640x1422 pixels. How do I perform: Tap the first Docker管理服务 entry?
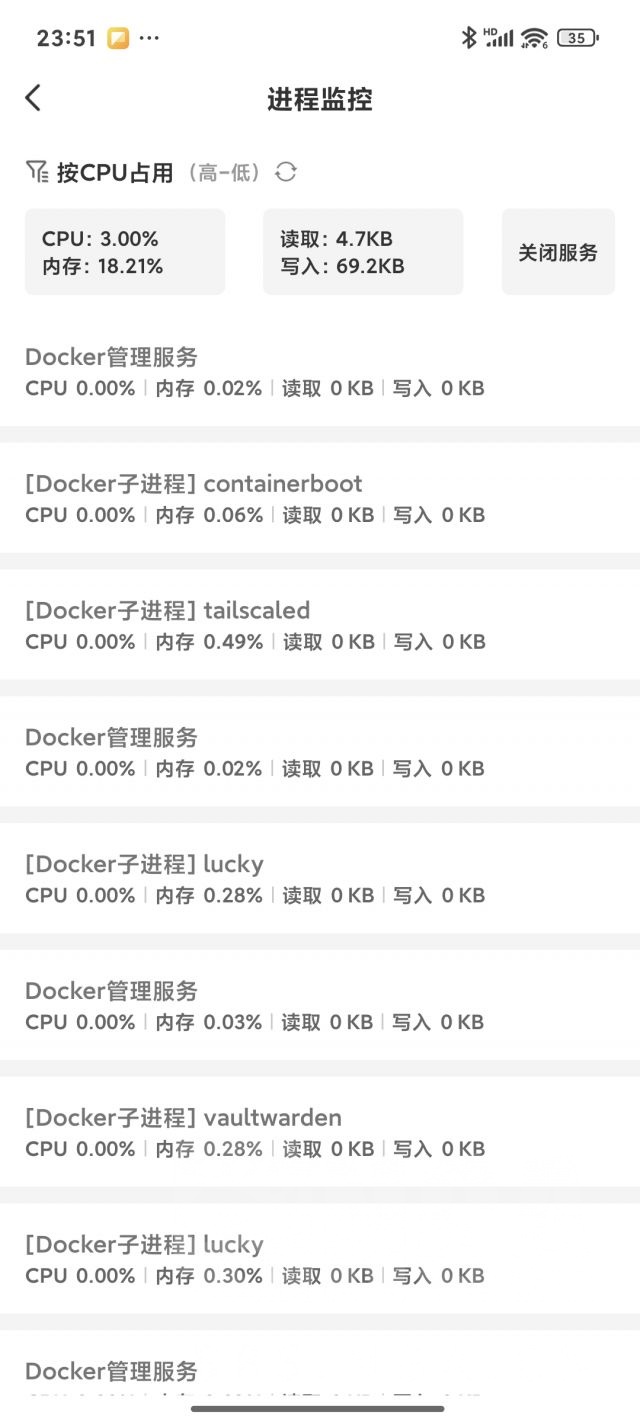(320, 371)
